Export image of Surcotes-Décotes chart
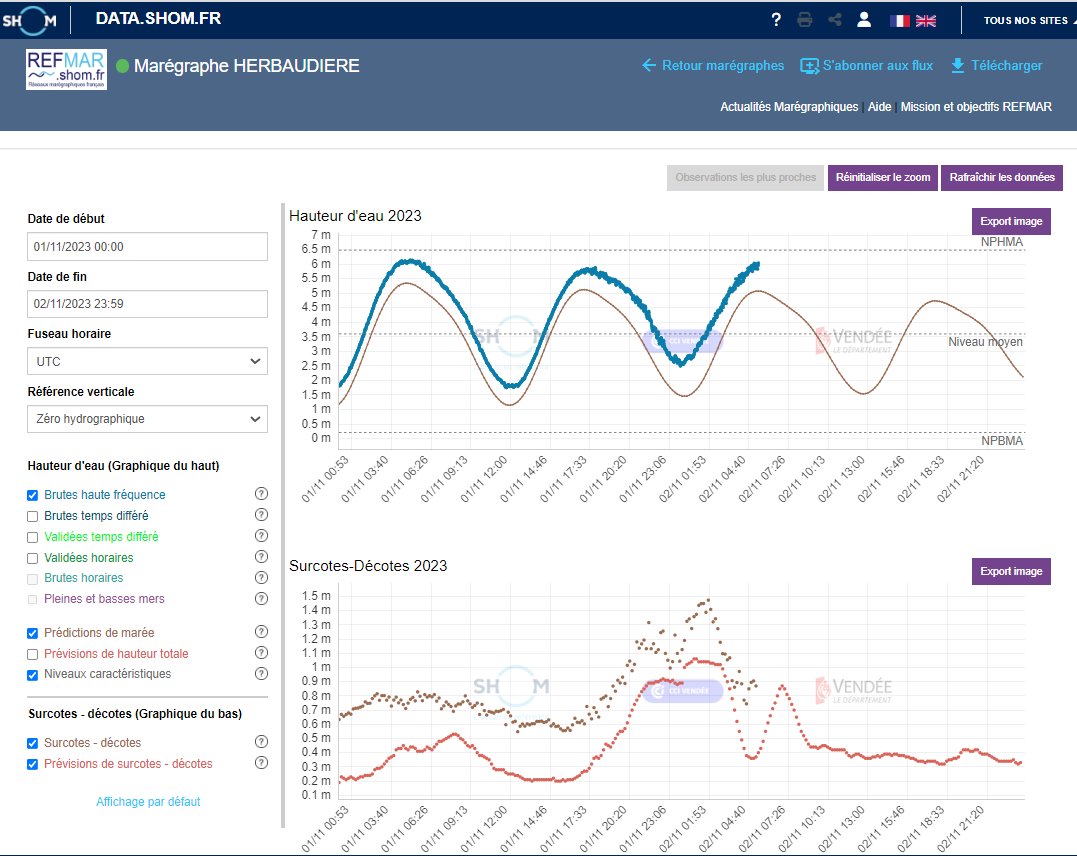 pyautogui.click(x=1011, y=572)
